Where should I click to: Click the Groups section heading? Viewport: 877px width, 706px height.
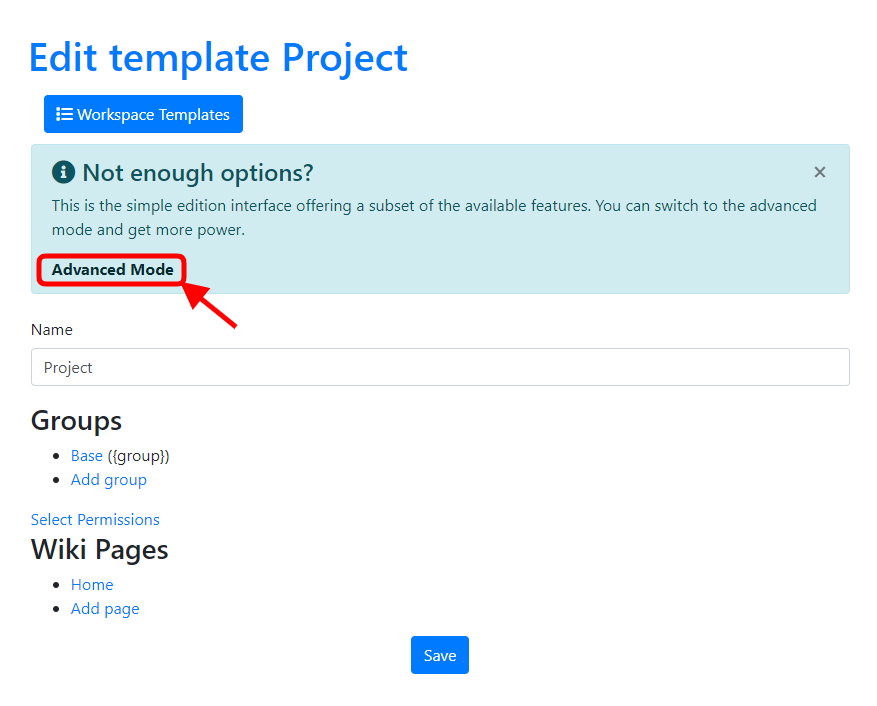click(x=77, y=421)
